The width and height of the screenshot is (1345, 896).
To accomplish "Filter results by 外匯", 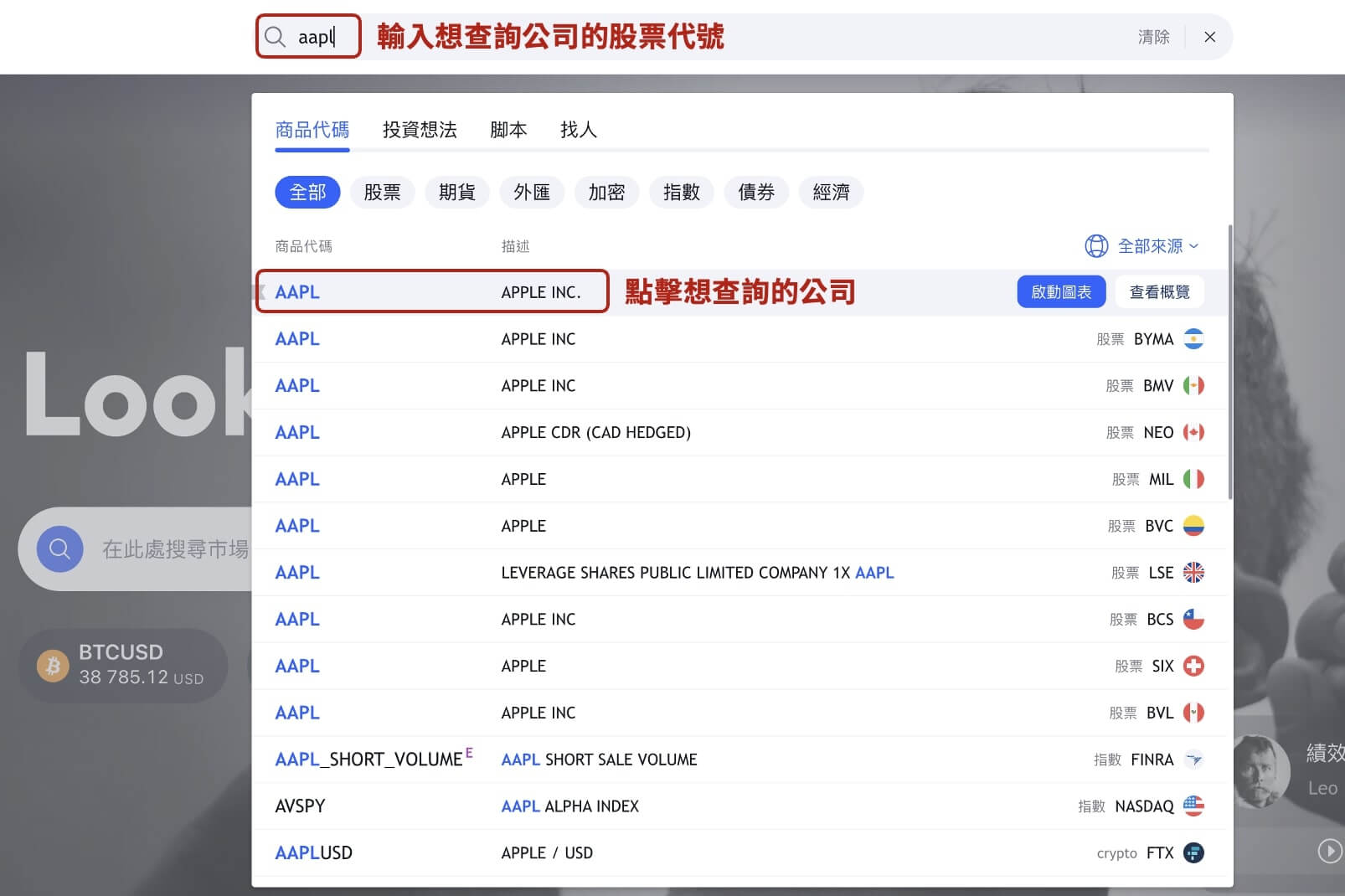I will point(532,193).
